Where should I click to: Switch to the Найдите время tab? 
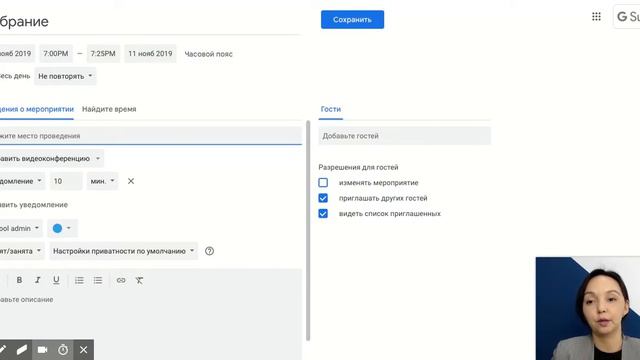click(x=109, y=109)
